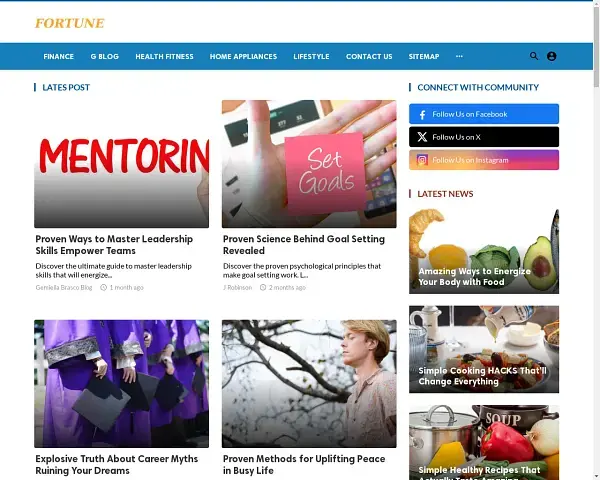Select Lifestyle in navigation bar
The width and height of the screenshot is (600, 480).
pos(311,56)
